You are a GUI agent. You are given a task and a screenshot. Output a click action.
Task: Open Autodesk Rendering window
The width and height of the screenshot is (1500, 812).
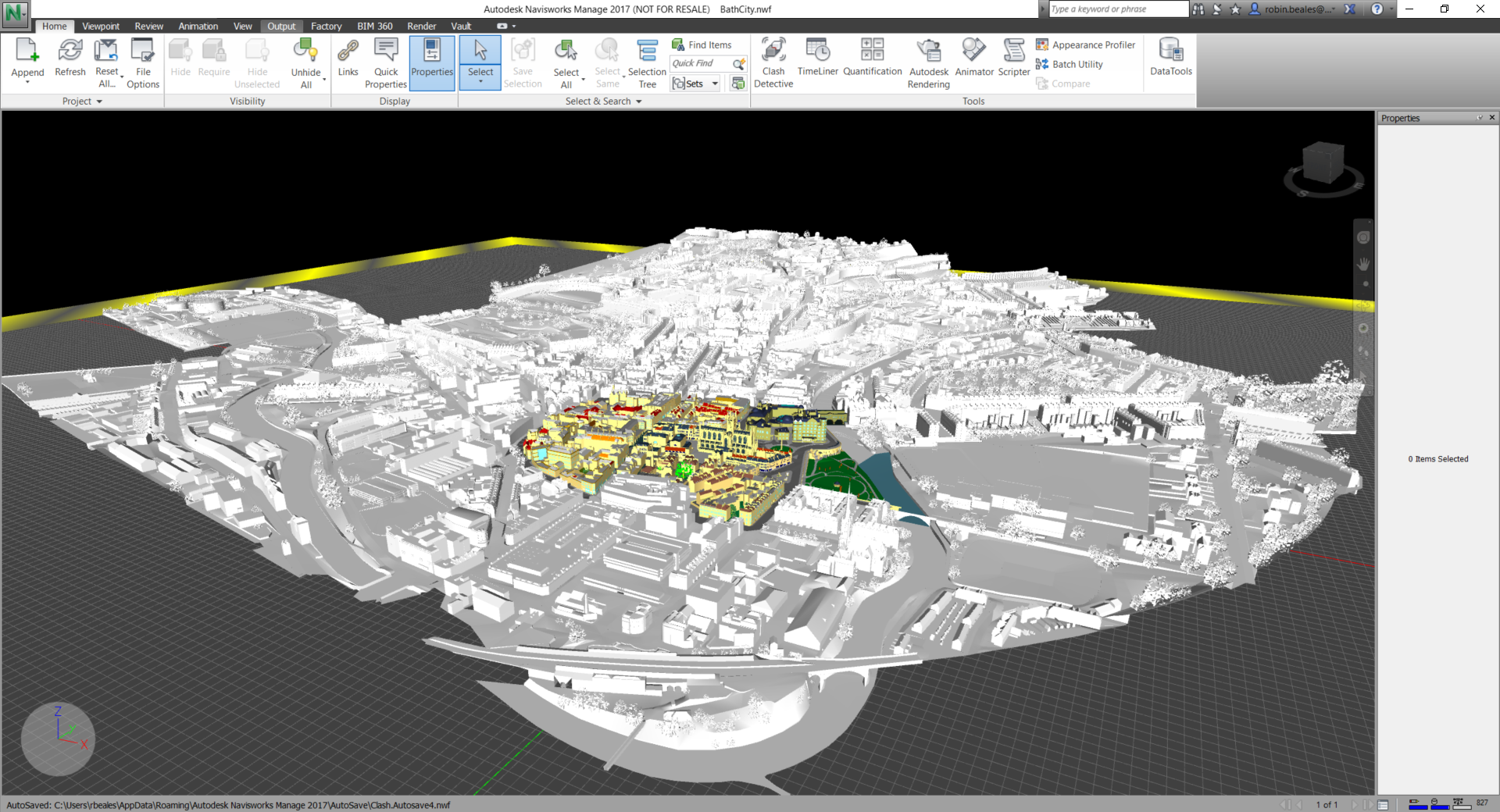[x=928, y=62]
